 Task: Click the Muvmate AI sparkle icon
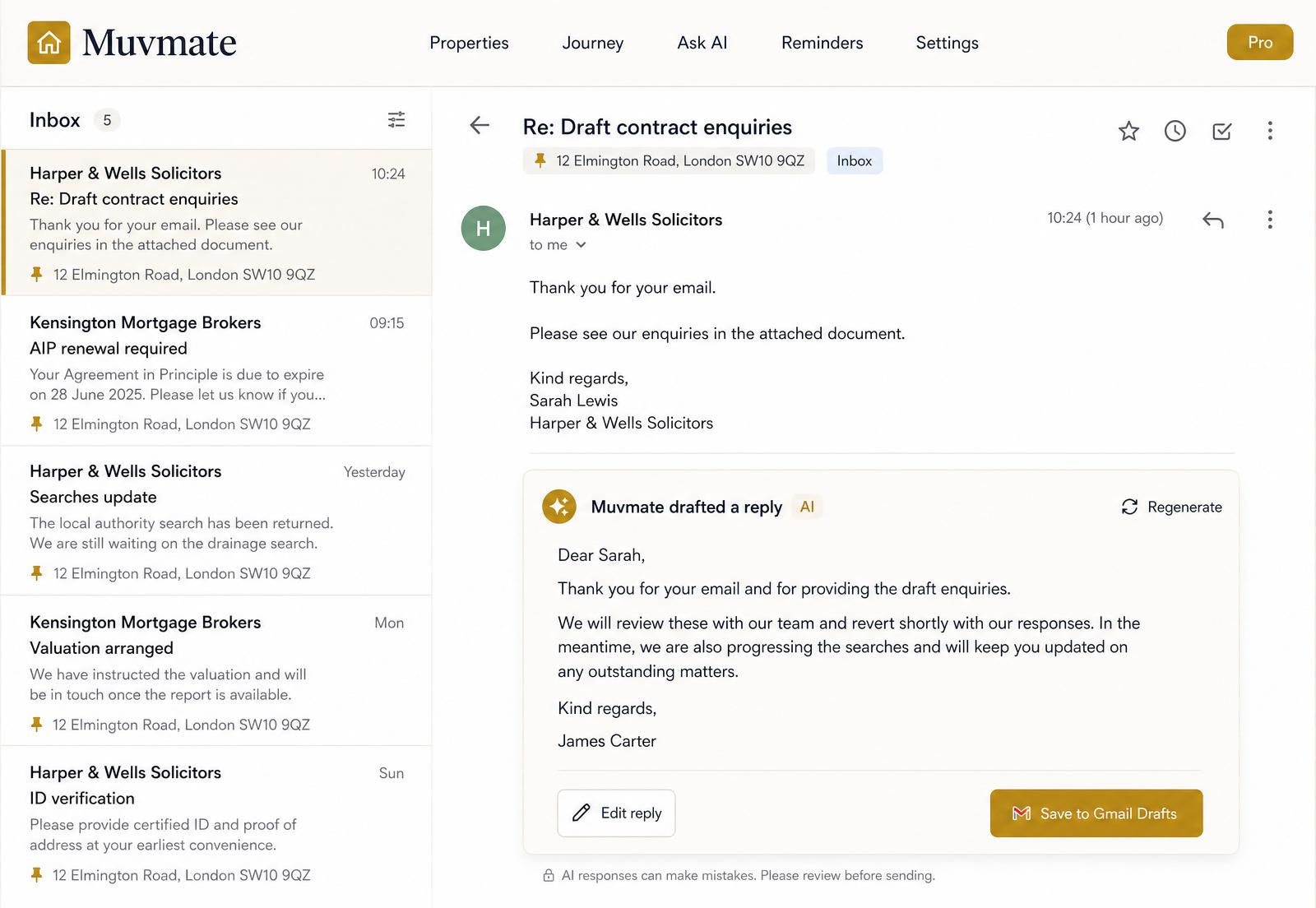[559, 507]
